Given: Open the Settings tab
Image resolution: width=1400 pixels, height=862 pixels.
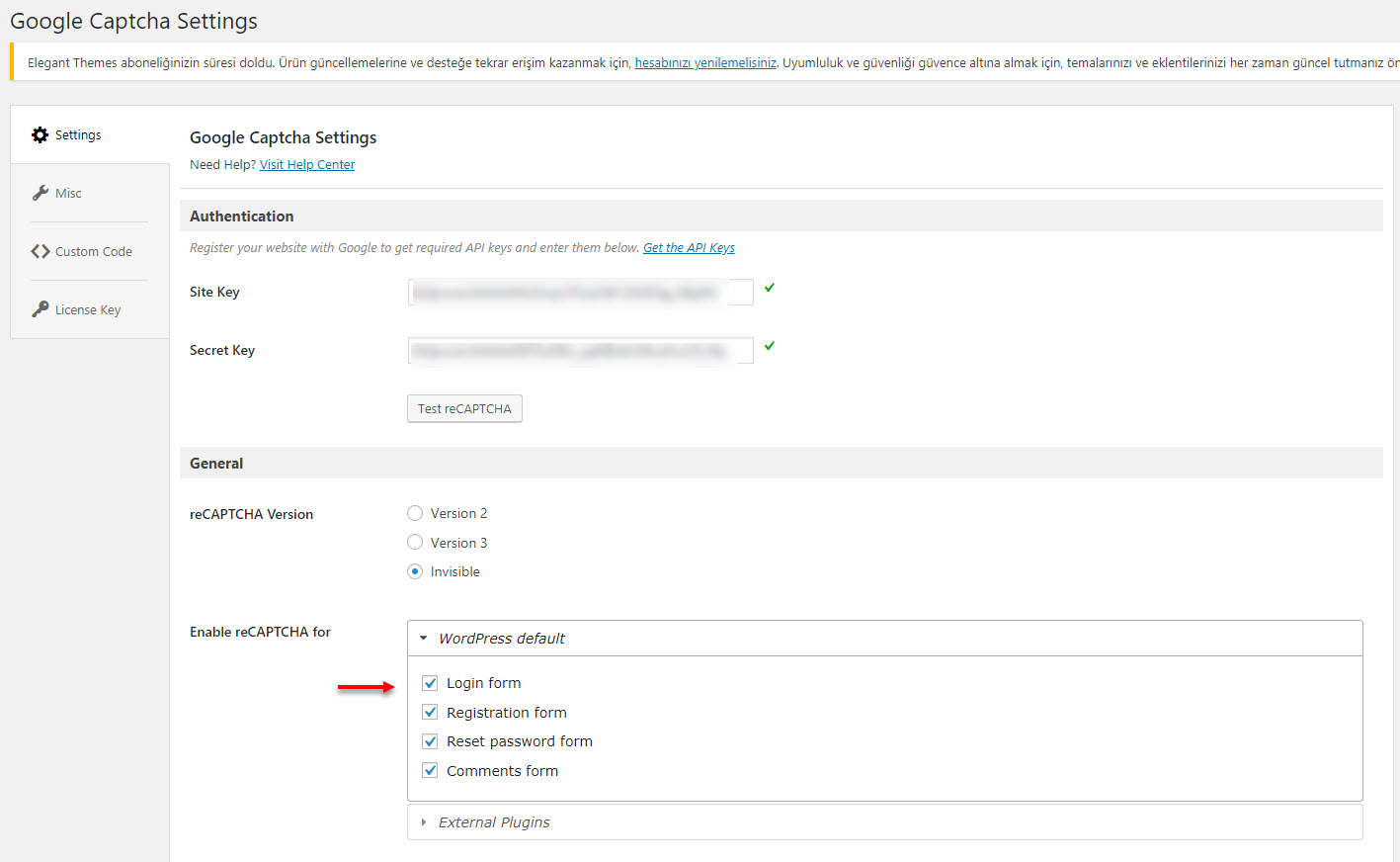Looking at the screenshot, I should click(90, 134).
